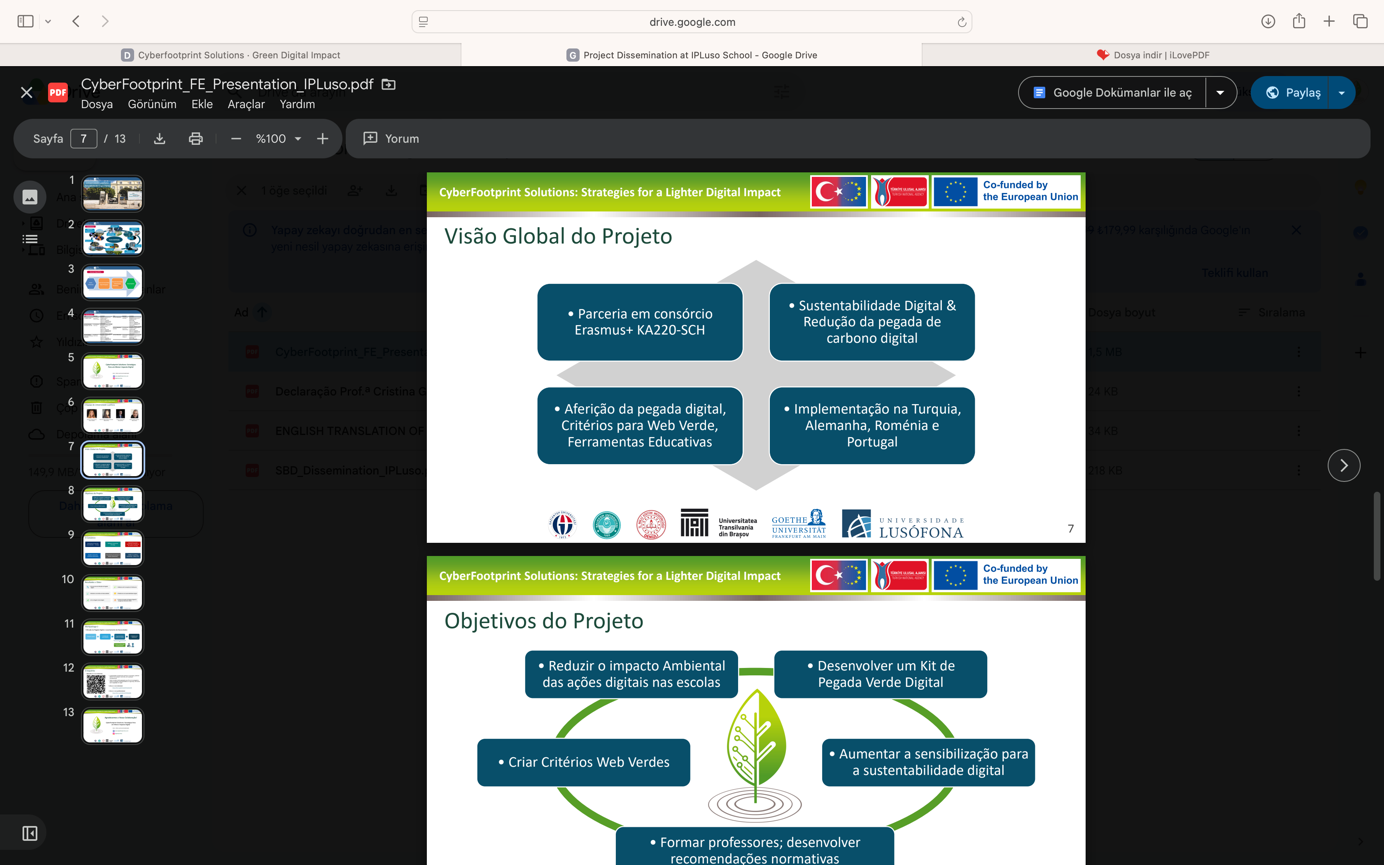The height and width of the screenshot is (865, 1384).
Task: Expand the Paylaş dropdown arrow
Action: [x=1342, y=93]
